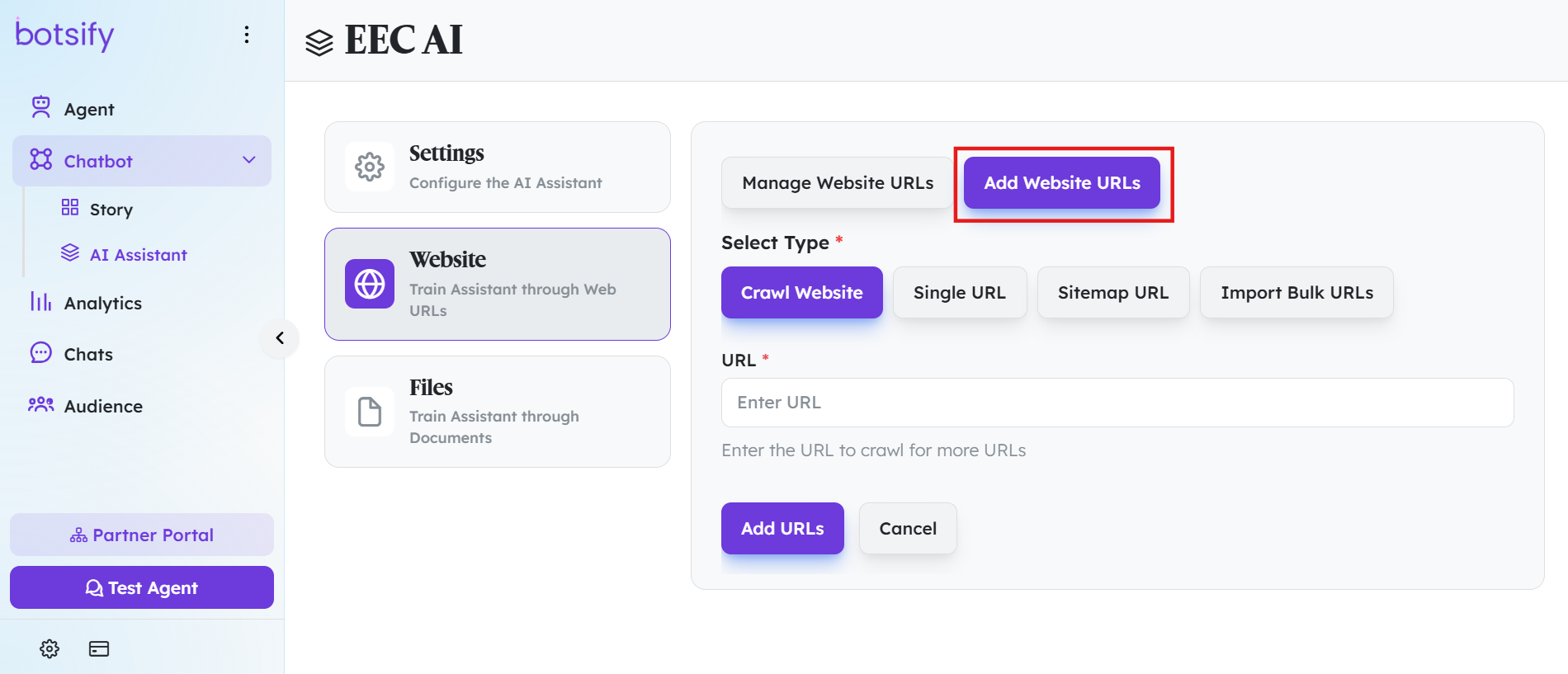Click the Settings gear icon in panel card
The width and height of the screenshot is (1568, 674).
tap(370, 167)
